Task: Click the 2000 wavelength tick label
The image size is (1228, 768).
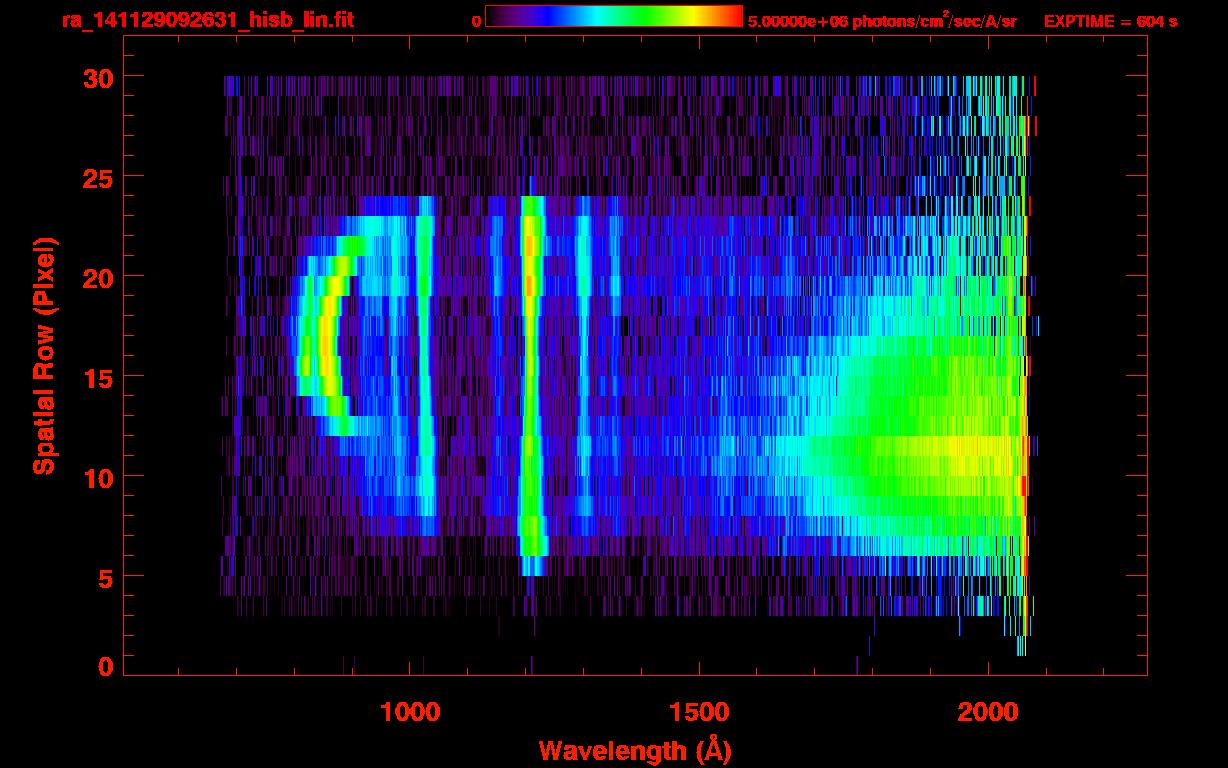Action: [988, 712]
